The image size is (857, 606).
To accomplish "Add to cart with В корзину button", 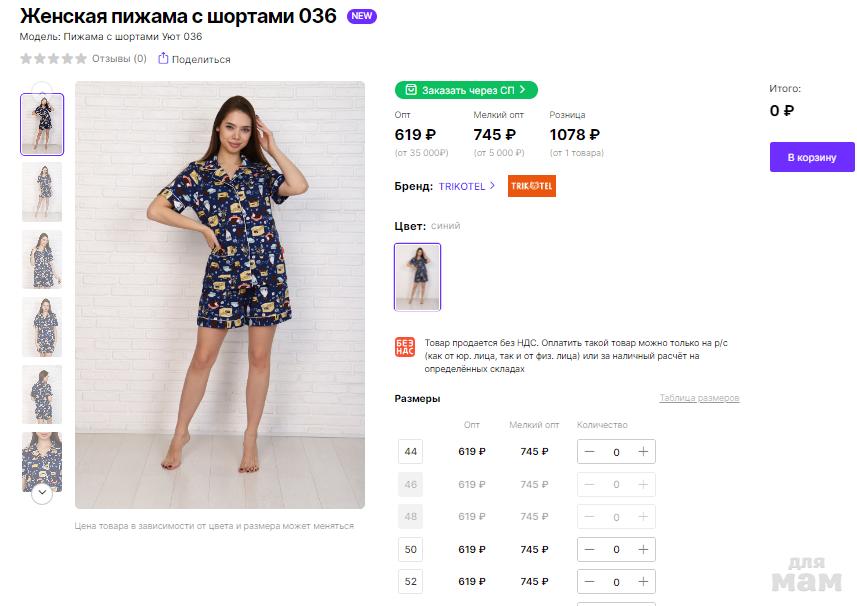I will coord(812,157).
